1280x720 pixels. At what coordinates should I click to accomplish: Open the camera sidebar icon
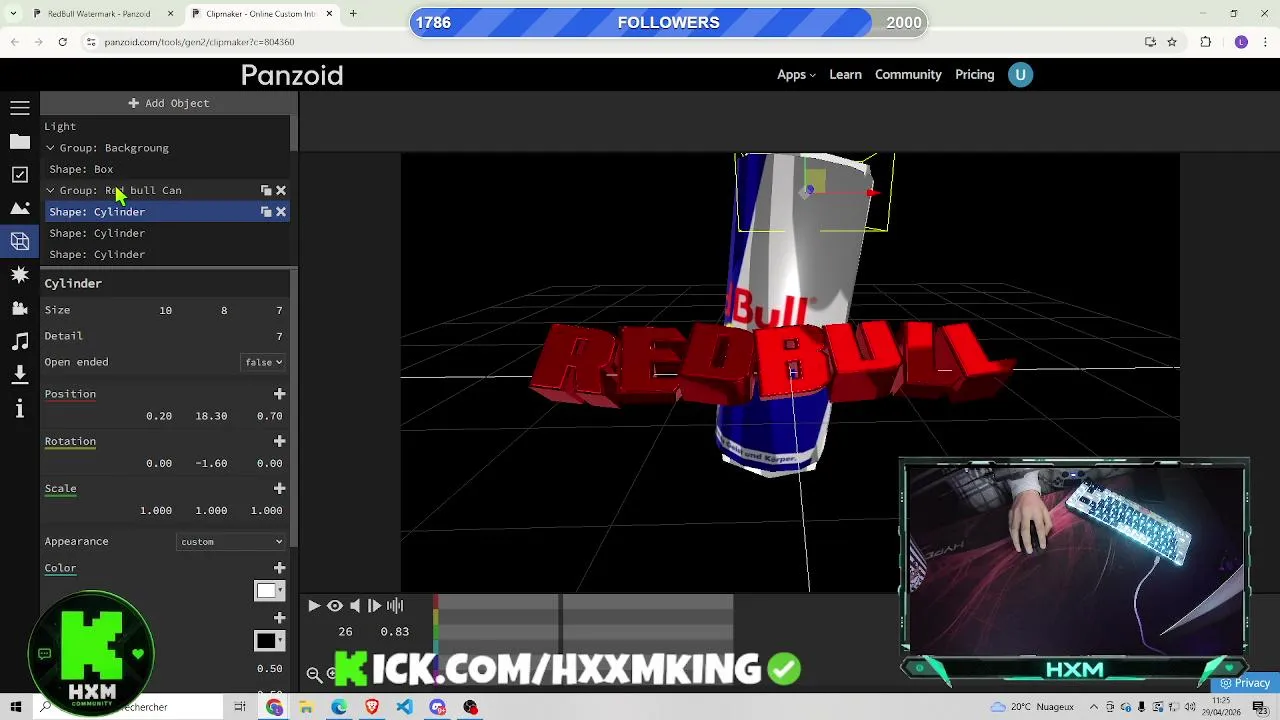(20, 308)
